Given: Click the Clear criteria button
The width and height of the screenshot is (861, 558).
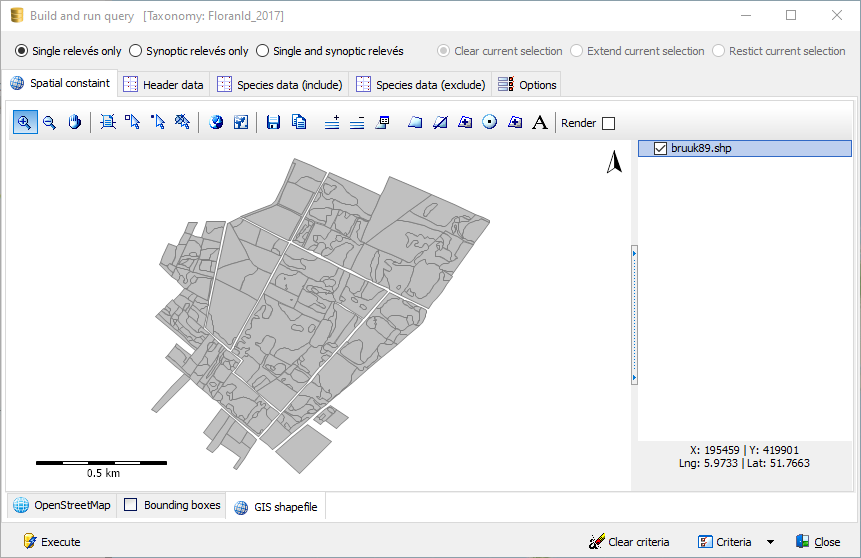Looking at the screenshot, I should click(629, 542).
